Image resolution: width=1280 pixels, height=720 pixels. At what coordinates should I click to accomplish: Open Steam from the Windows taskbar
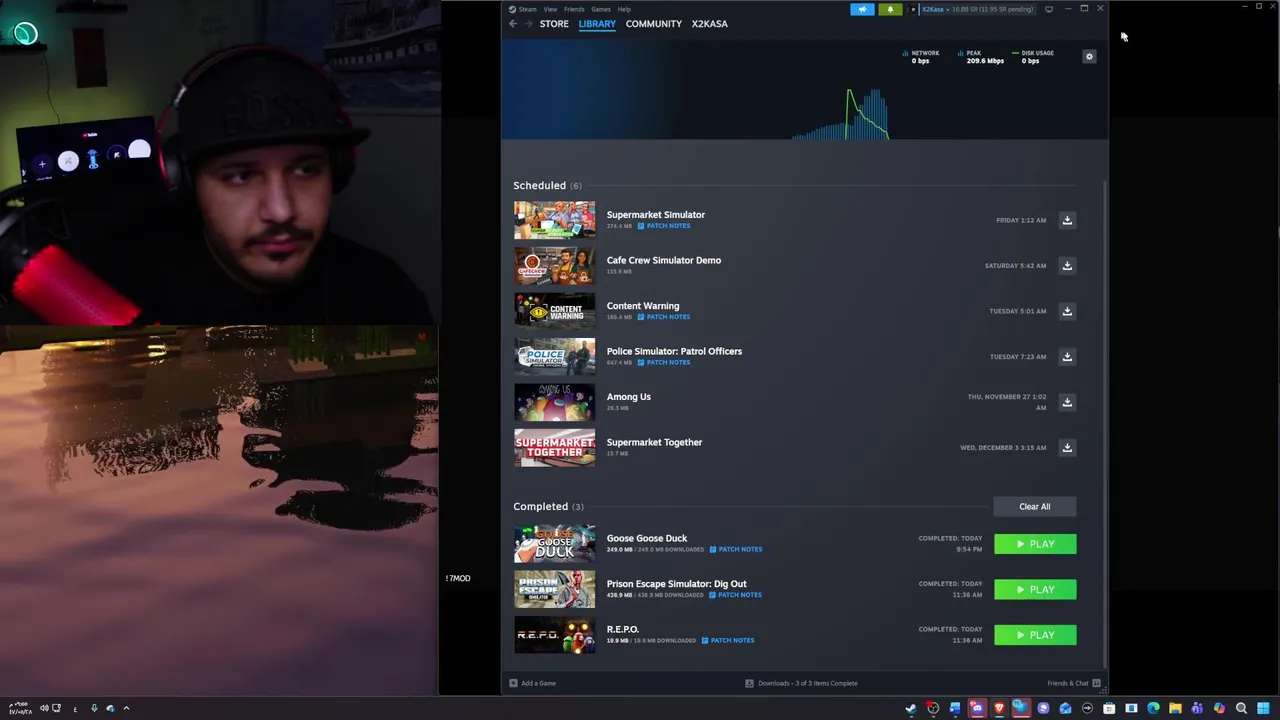click(911, 708)
